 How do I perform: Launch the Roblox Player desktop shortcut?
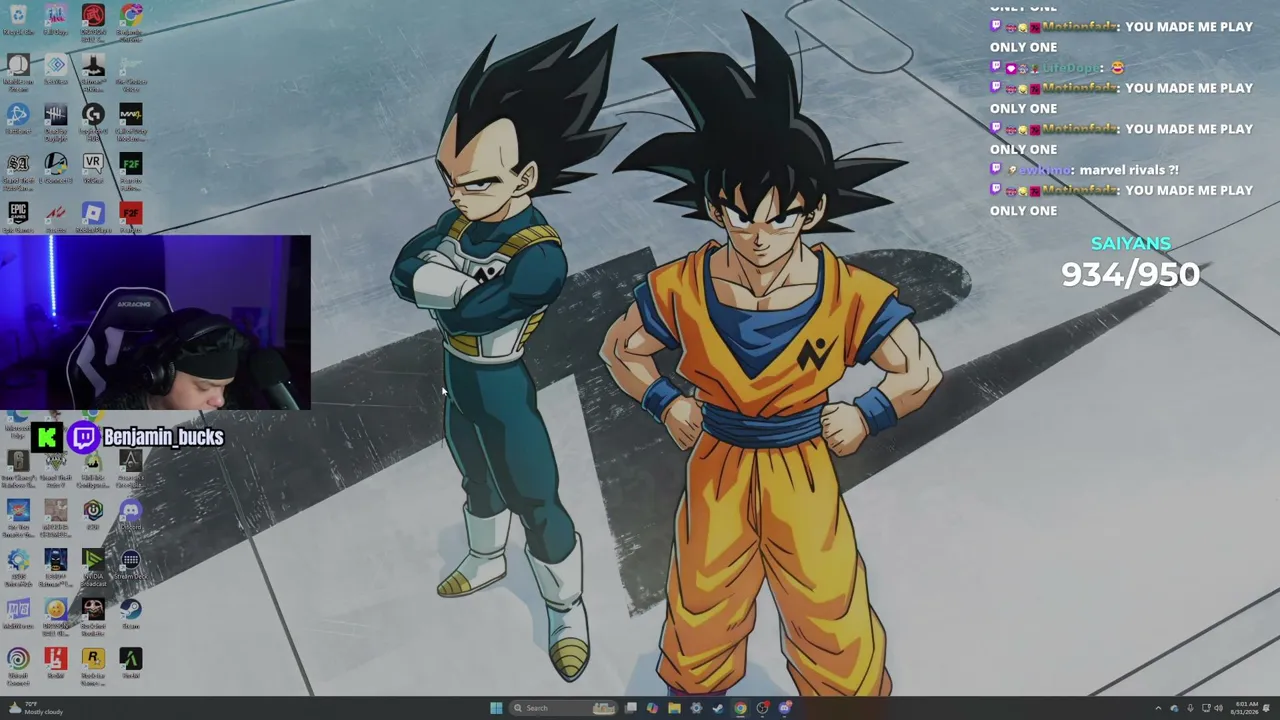93,213
